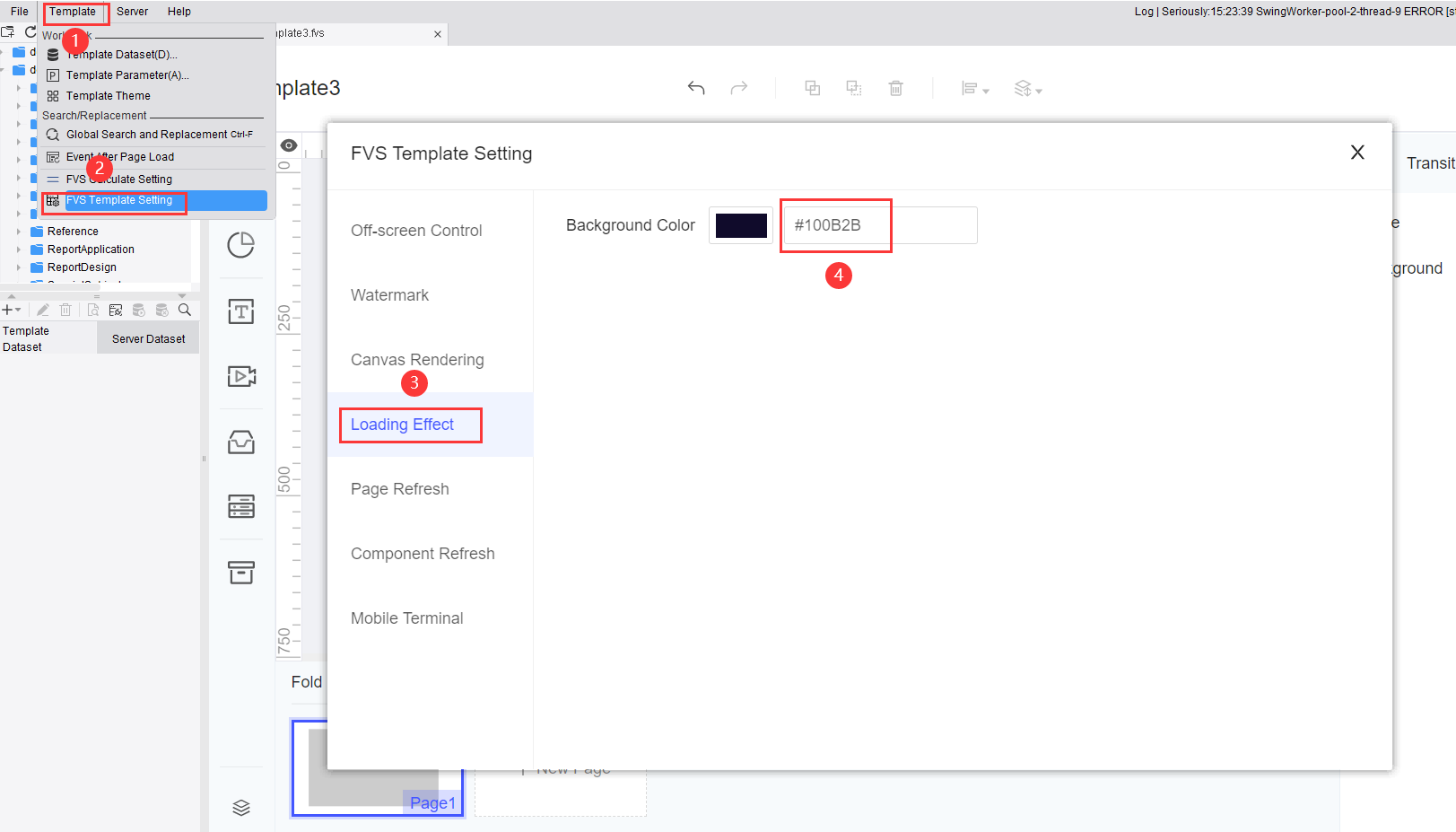
Task: Click the Copy component icon in the top toolbar
Action: pyautogui.click(x=812, y=88)
